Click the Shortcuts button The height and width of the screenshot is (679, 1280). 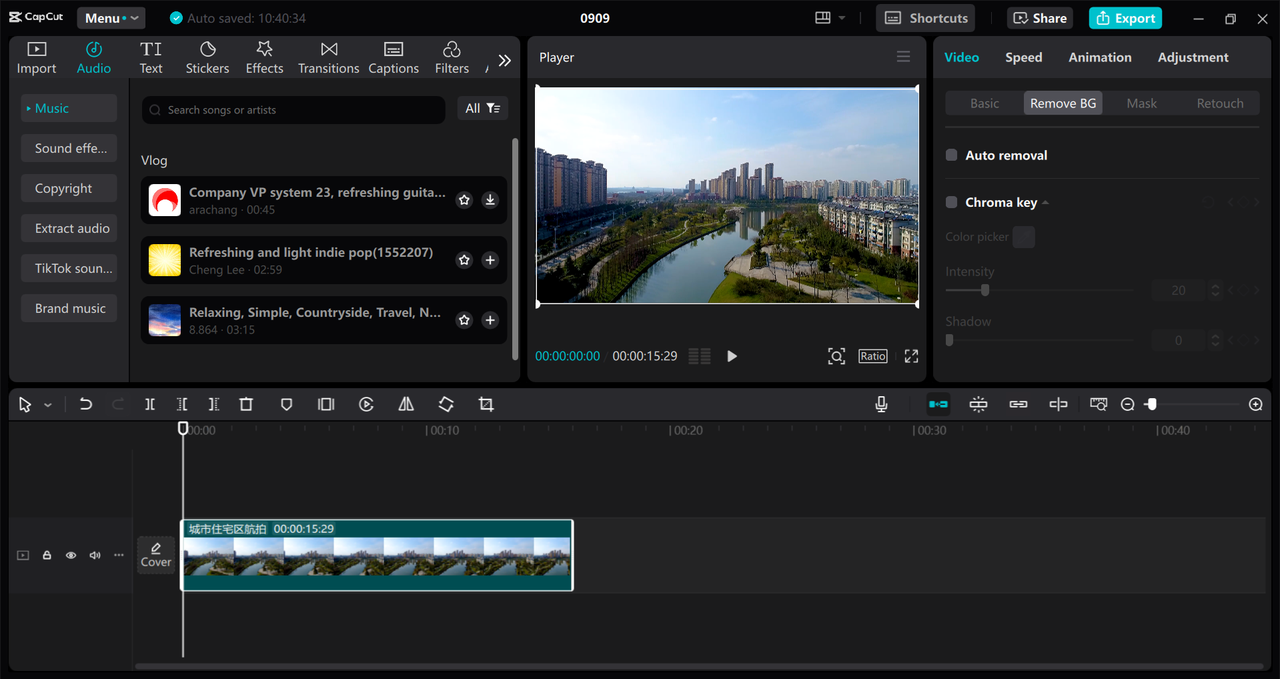click(x=926, y=18)
